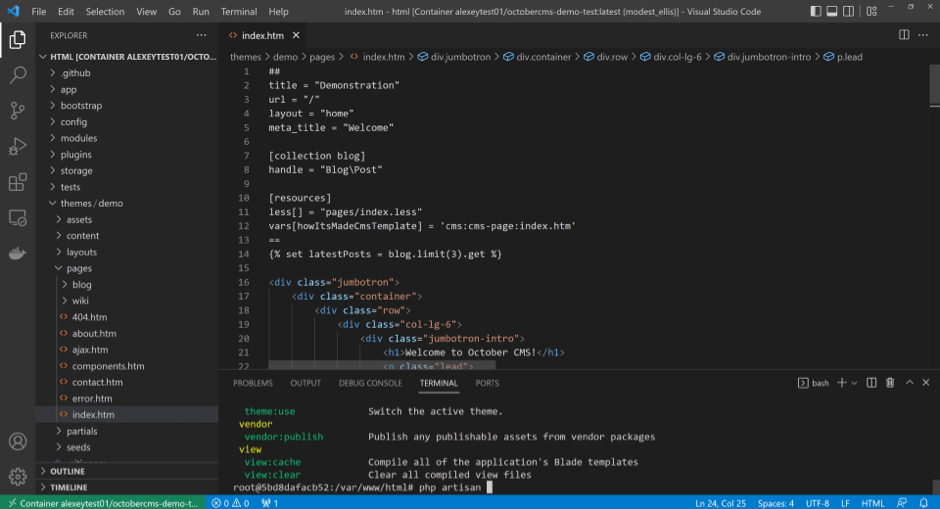Open errors and warnings count in status bar
This screenshot has height=509, width=940.
[230, 503]
